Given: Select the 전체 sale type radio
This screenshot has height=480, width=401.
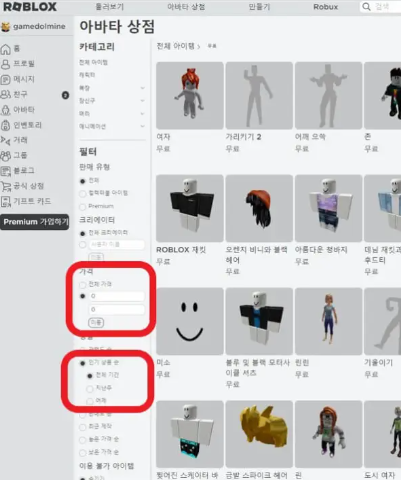Looking at the screenshot, I should (x=82, y=181).
